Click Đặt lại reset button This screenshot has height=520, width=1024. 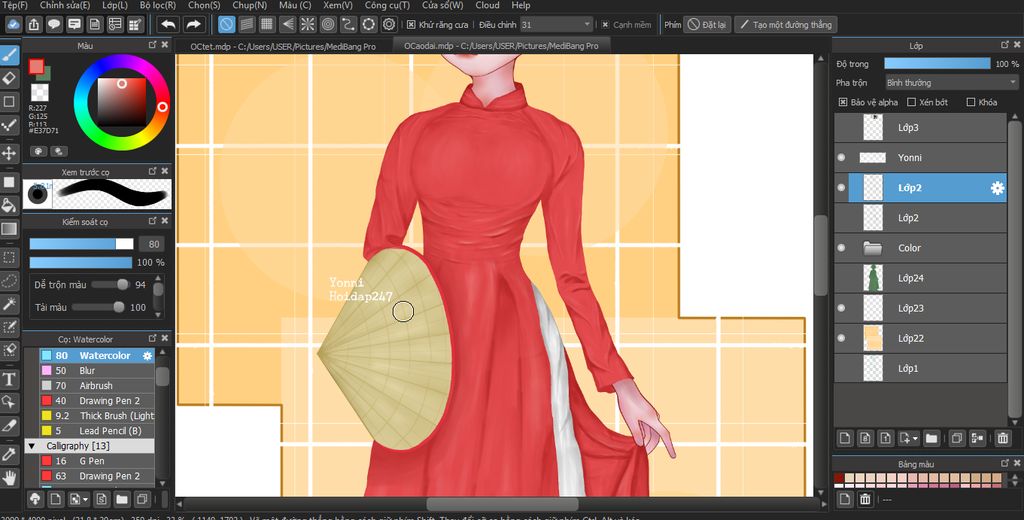click(x=707, y=25)
